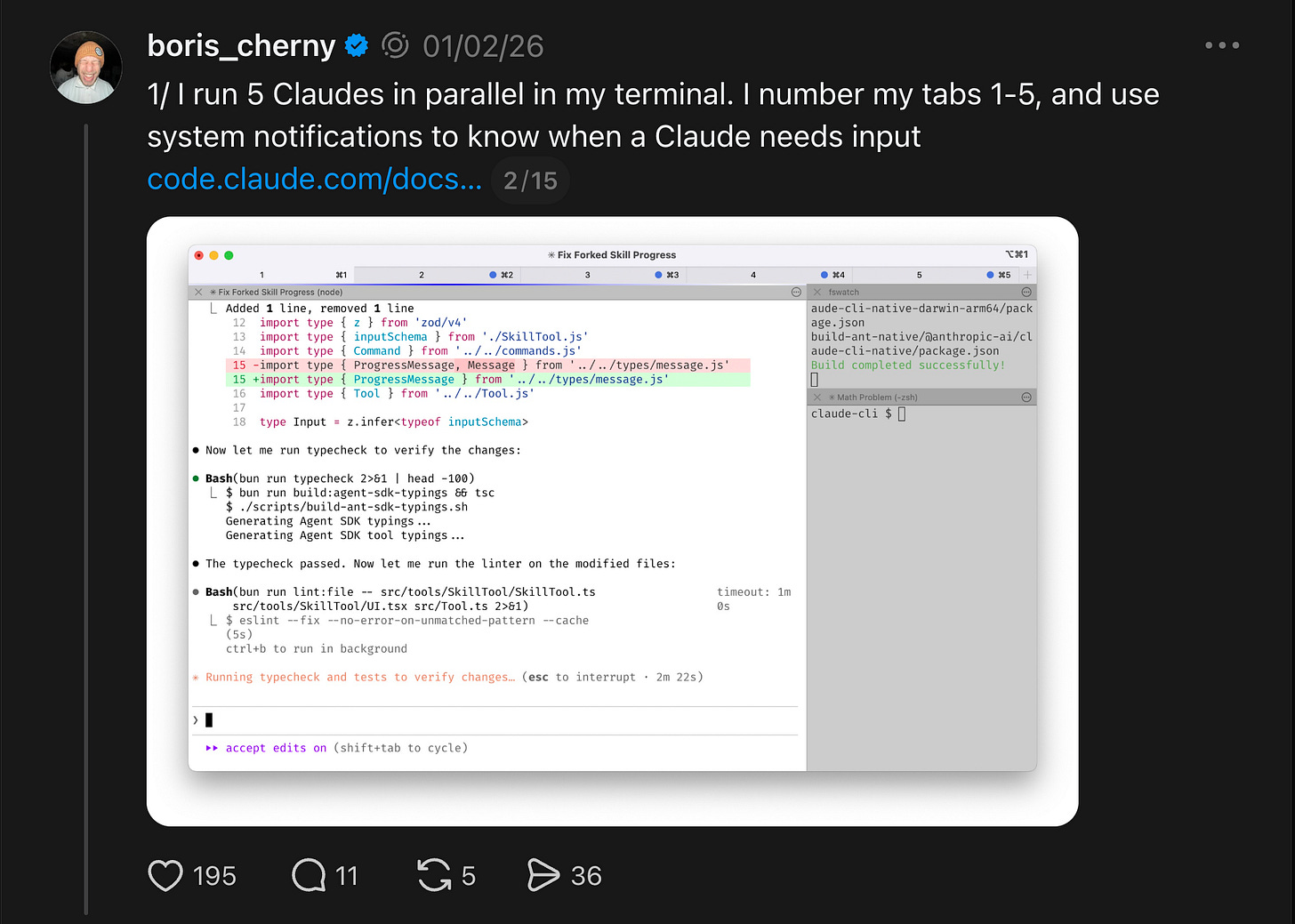Click the '$ eslint --fix' command line
Image resolution: width=1295 pixels, height=924 pixels.
coord(407,621)
